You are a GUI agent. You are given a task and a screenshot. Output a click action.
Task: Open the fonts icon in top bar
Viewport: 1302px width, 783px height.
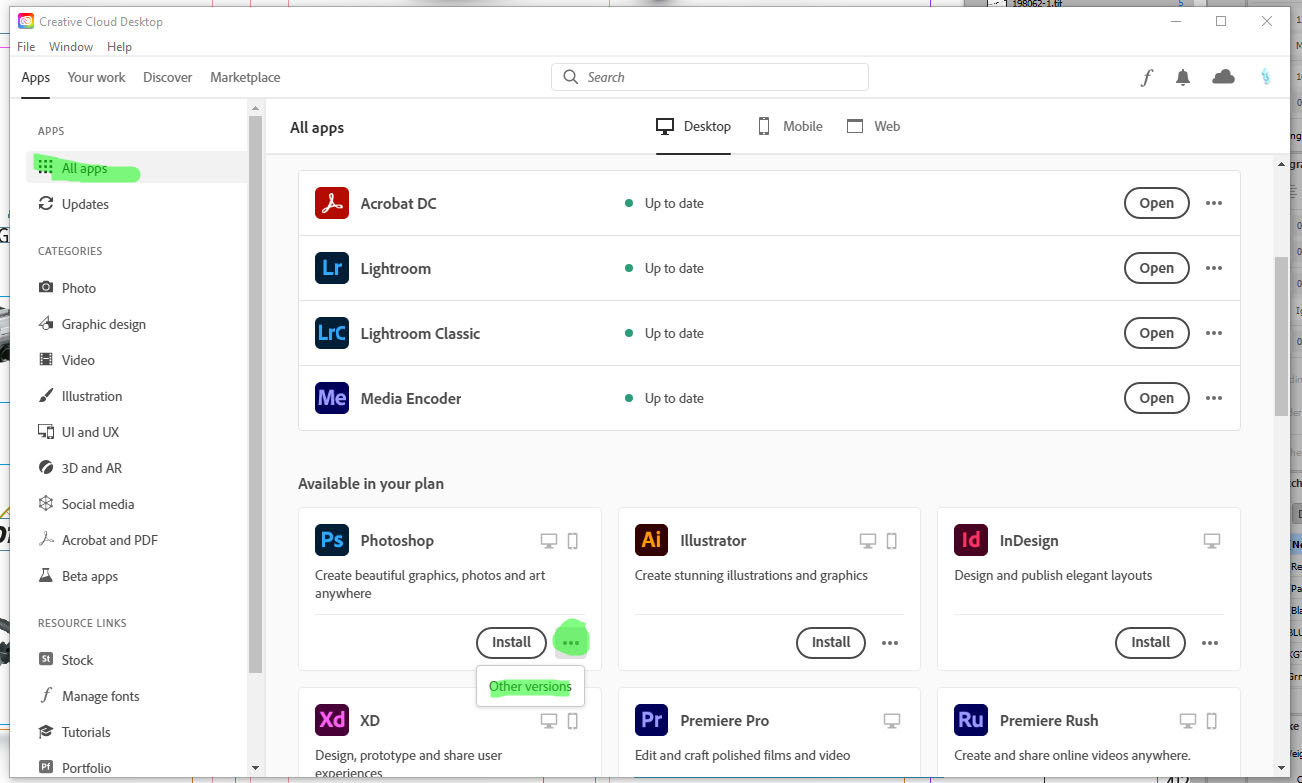[x=1147, y=77]
